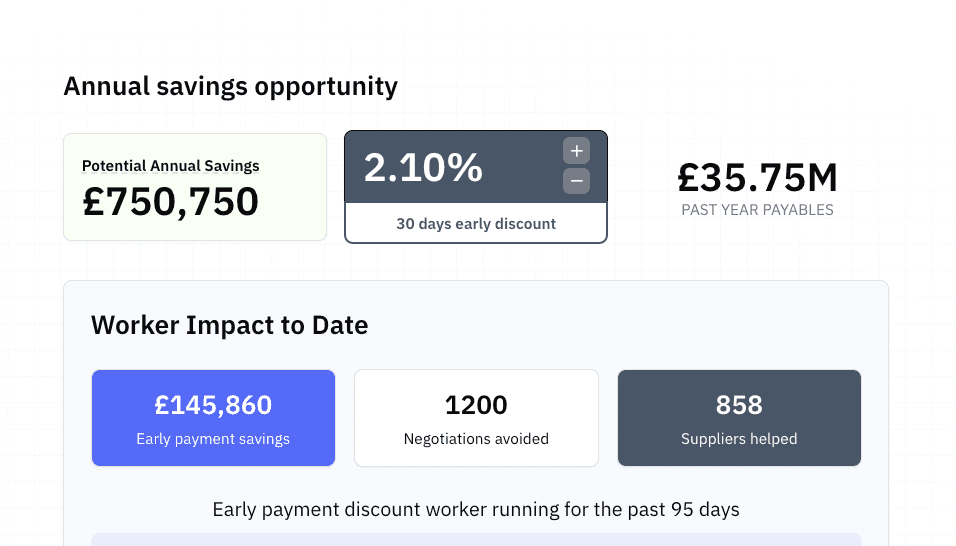The height and width of the screenshot is (546, 956).
Task: Click the £35.75M payables figure
Action: click(757, 178)
